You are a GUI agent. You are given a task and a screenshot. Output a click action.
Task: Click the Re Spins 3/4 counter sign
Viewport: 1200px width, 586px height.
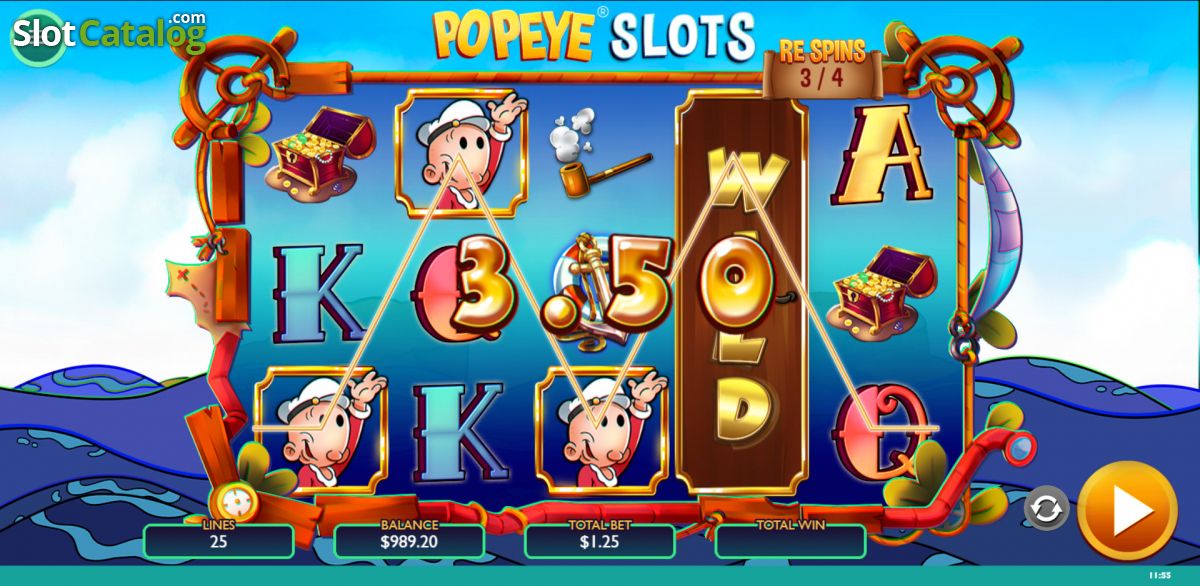click(822, 68)
